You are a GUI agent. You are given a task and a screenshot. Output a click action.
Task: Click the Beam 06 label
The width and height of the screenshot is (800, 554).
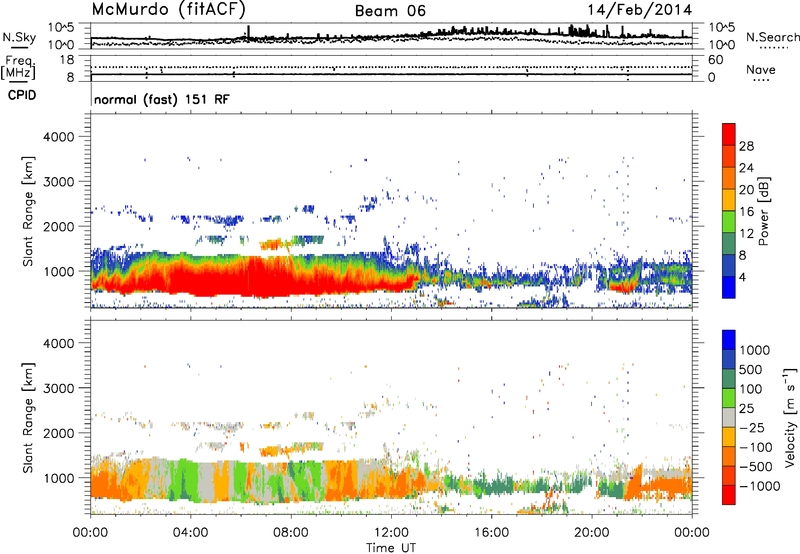[x=390, y=11]
